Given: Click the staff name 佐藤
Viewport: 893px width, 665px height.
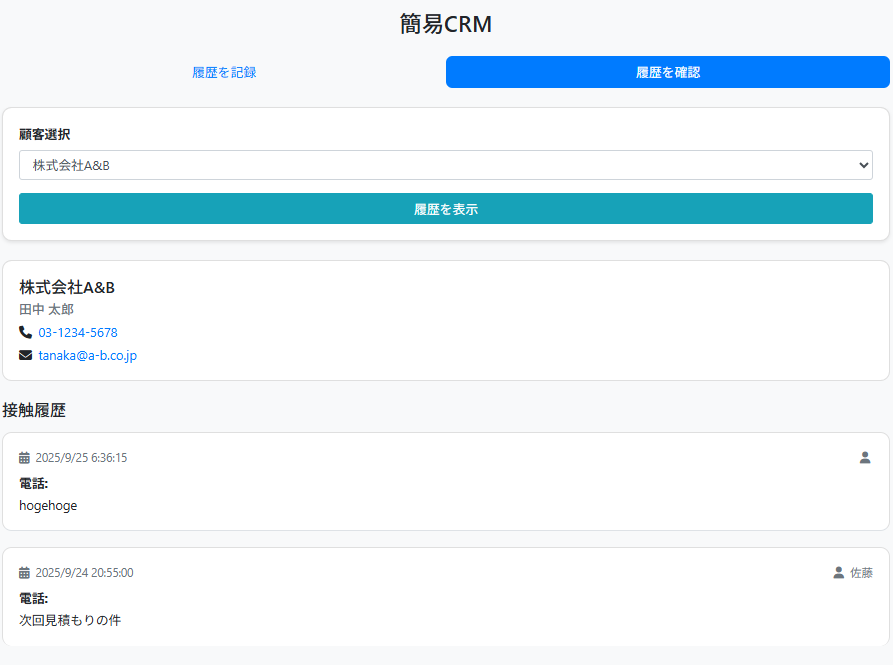Looking at the screenshot, I should pos(861,573).
